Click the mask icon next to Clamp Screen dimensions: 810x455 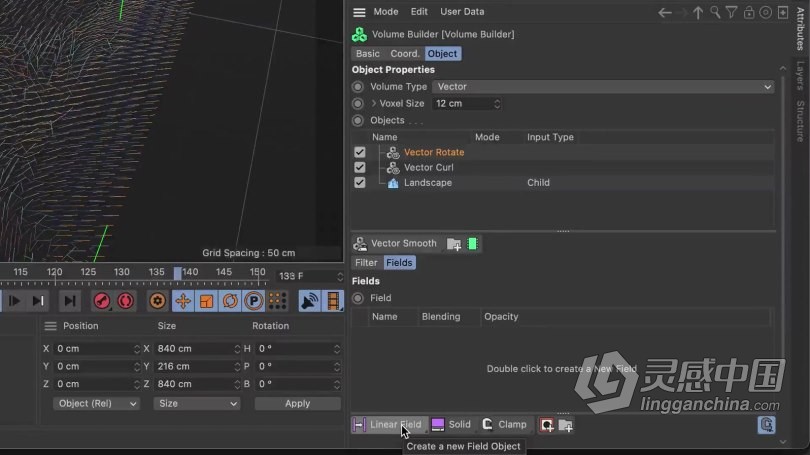[547, 425]
